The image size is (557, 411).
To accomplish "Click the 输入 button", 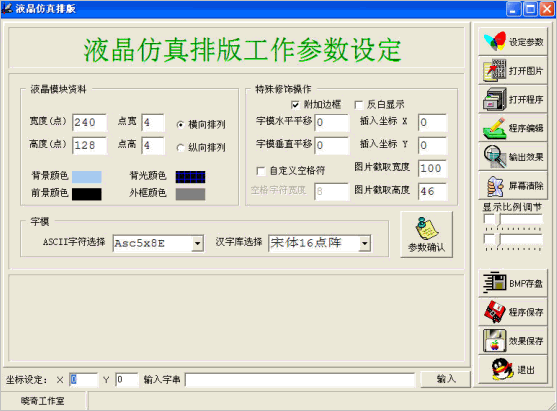I will point(446,379).
